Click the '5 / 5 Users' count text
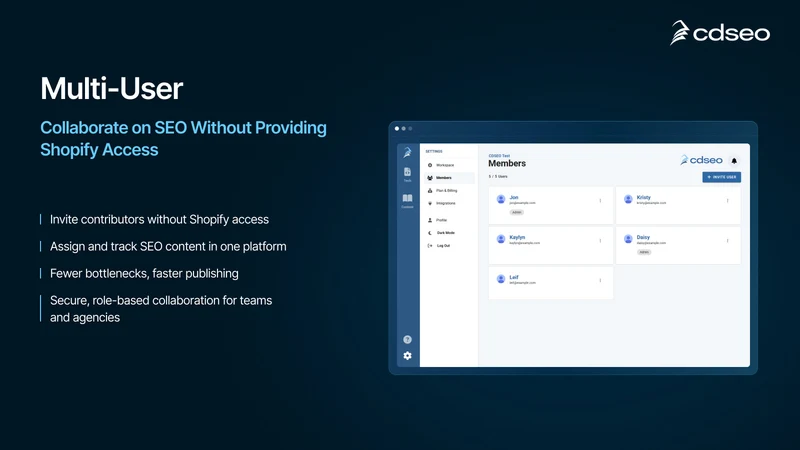800x450 pixels. coord(498,177)
